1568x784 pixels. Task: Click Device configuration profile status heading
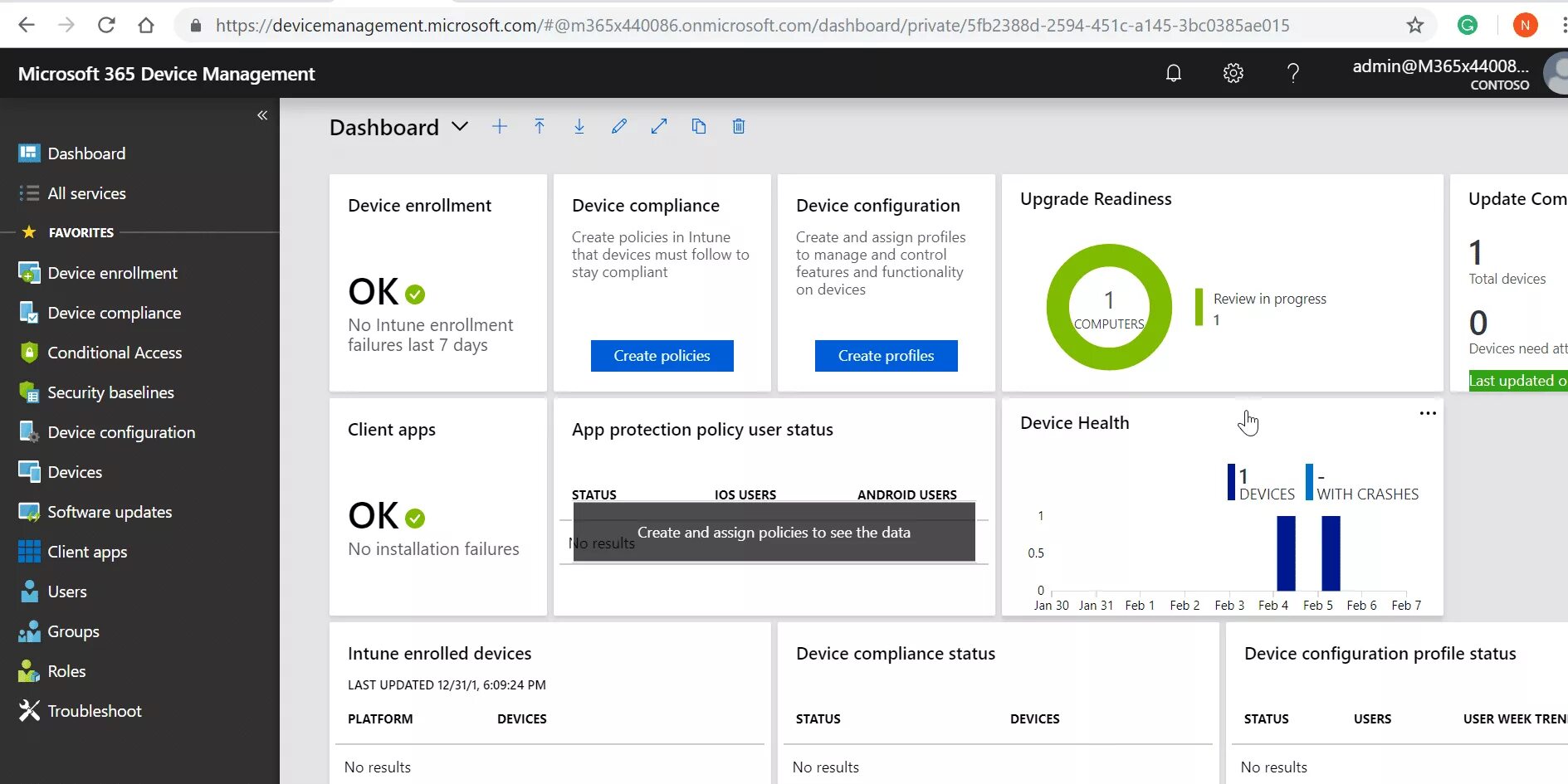tap(1380, 654)
